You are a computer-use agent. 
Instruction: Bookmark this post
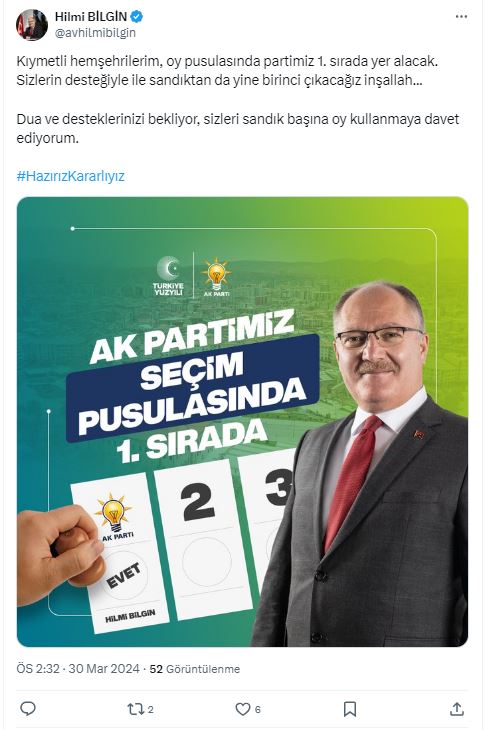pyautogui.click(x=350, y=709)
